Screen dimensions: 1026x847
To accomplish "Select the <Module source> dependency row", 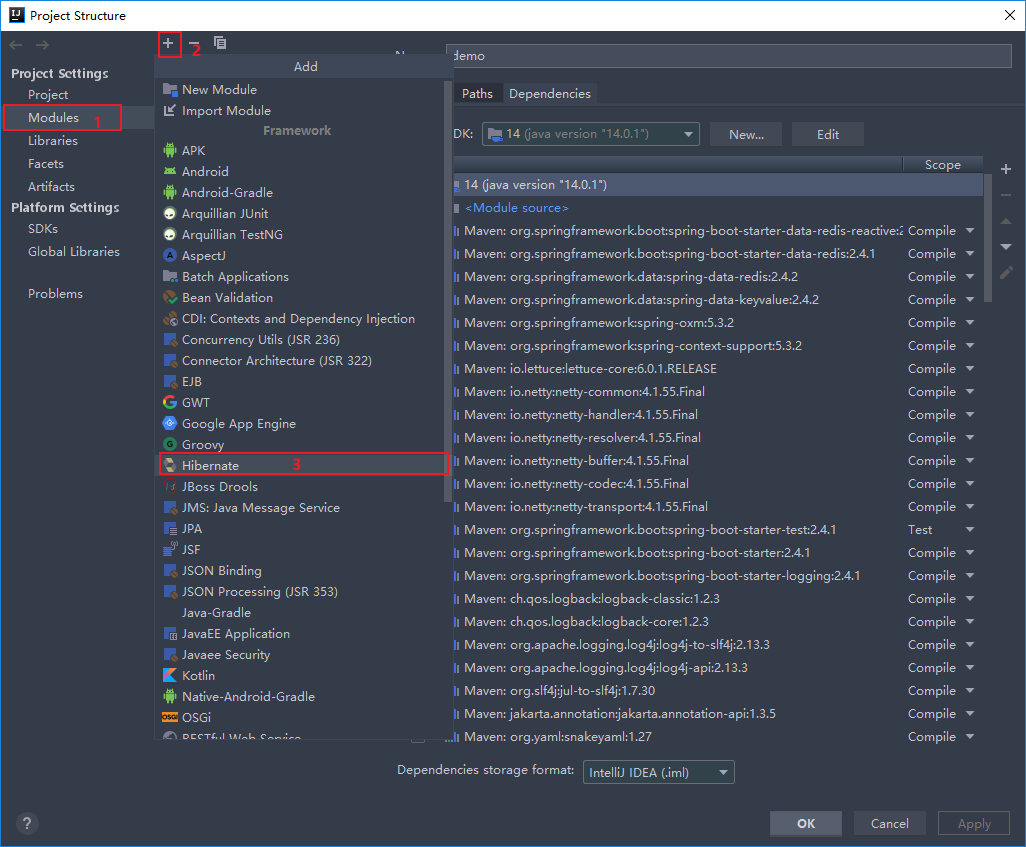I will 718,207.
